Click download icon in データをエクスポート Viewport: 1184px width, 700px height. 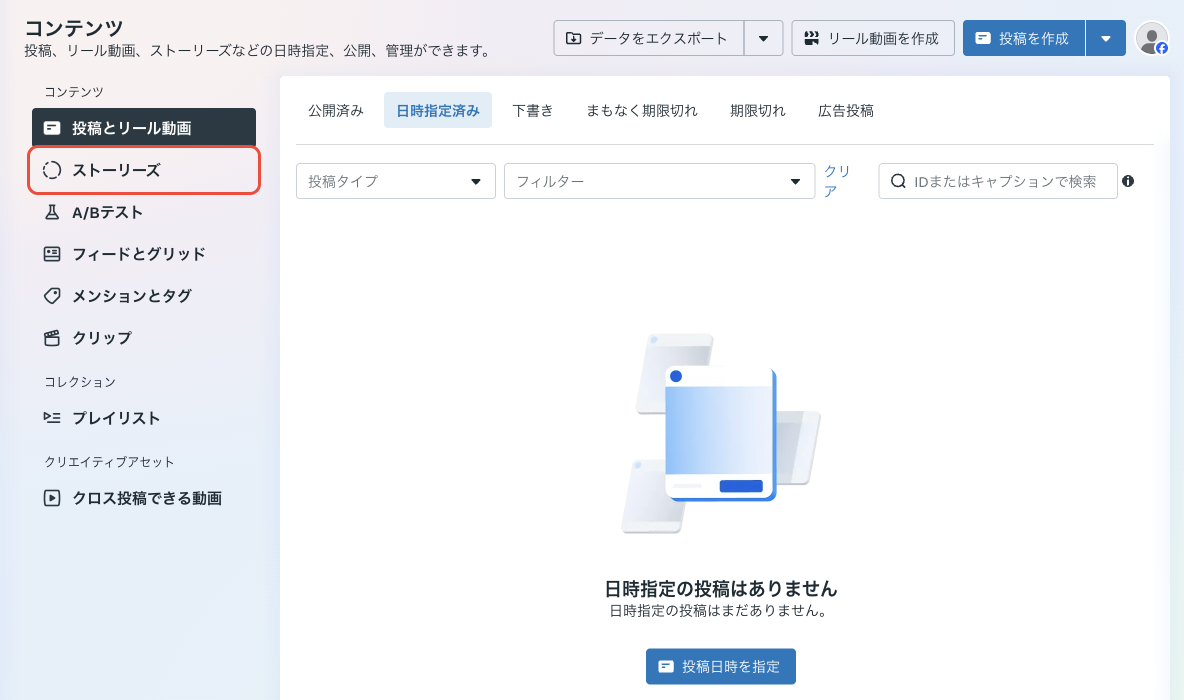coord(574,38)
